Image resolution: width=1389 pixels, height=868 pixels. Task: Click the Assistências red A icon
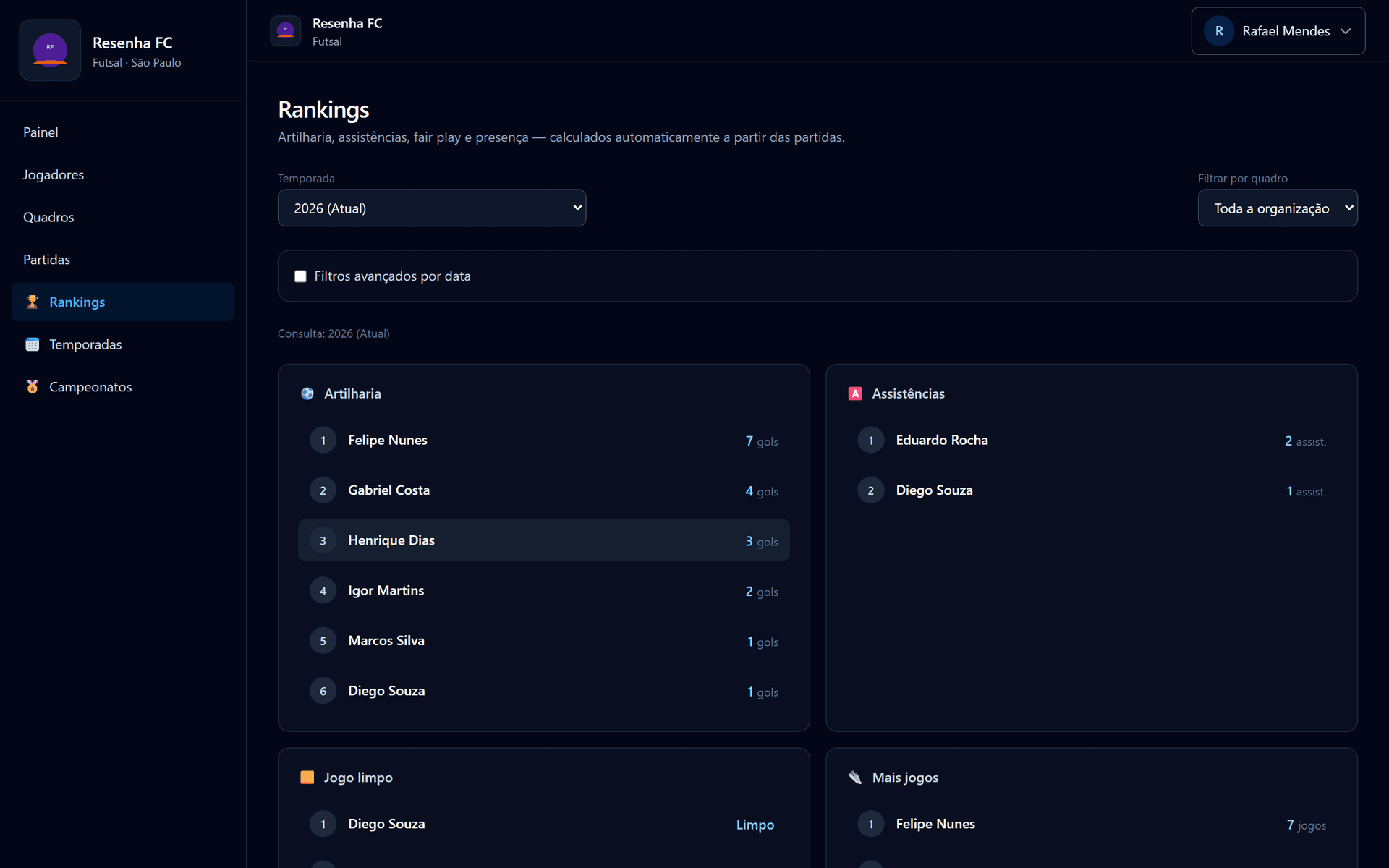pos(855,393)
